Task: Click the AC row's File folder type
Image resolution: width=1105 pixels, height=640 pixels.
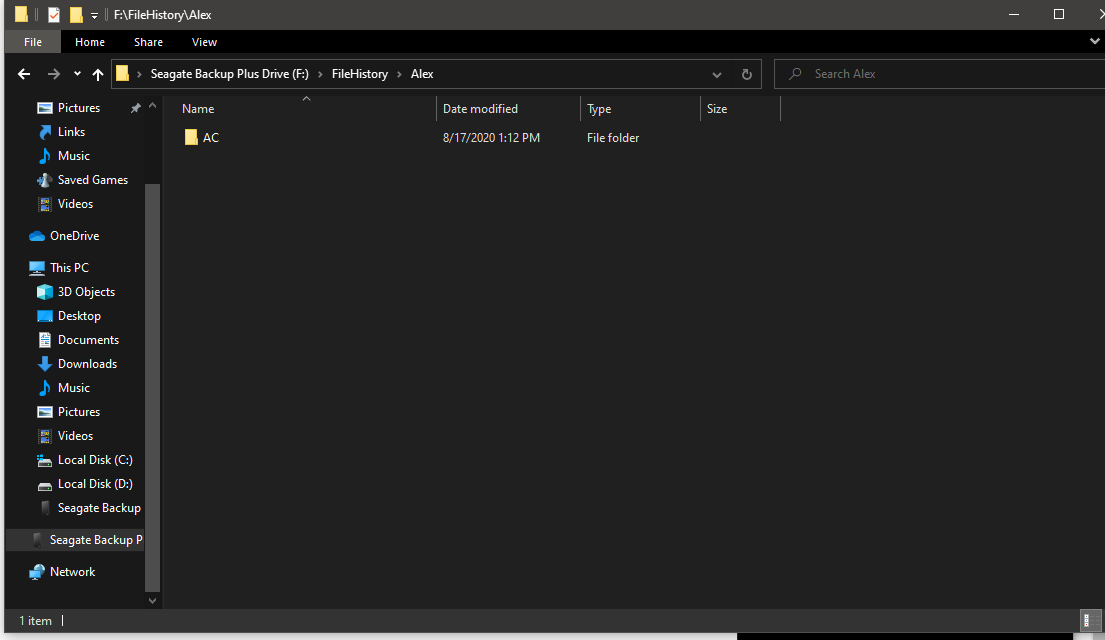Action: click(613, 137)
